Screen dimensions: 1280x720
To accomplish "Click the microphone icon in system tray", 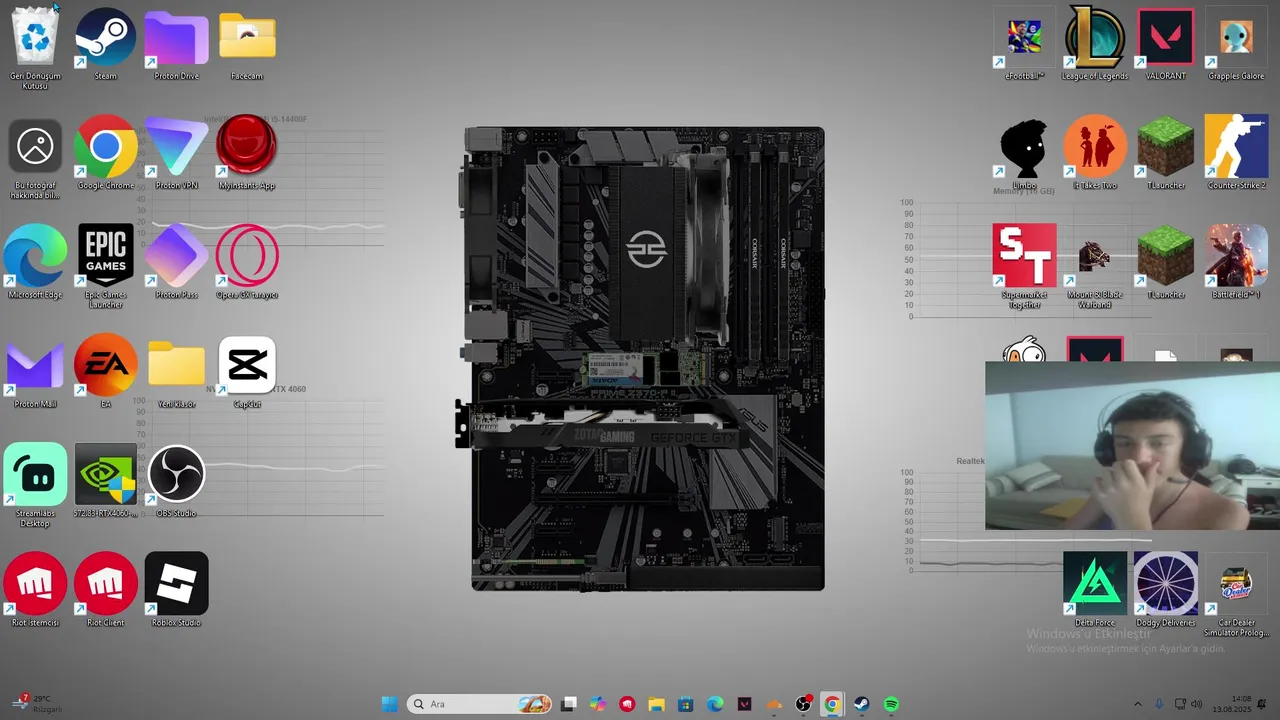I will (1159, 704).
